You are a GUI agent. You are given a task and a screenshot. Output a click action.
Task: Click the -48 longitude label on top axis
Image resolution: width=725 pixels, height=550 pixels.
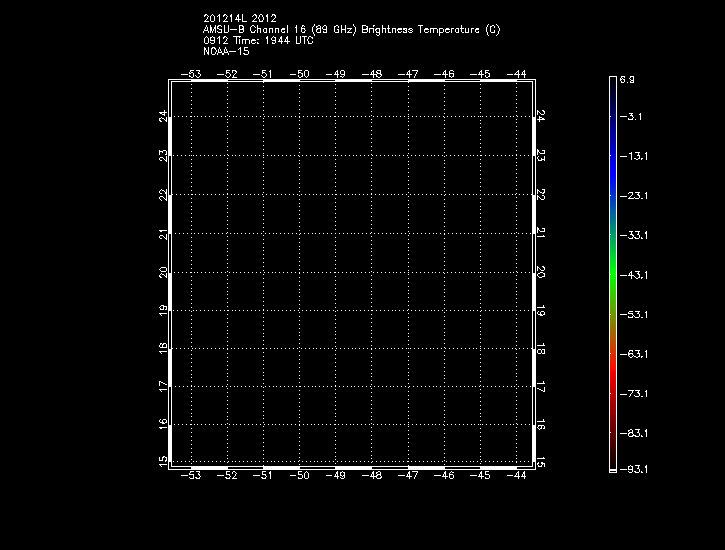pos(371,74)
